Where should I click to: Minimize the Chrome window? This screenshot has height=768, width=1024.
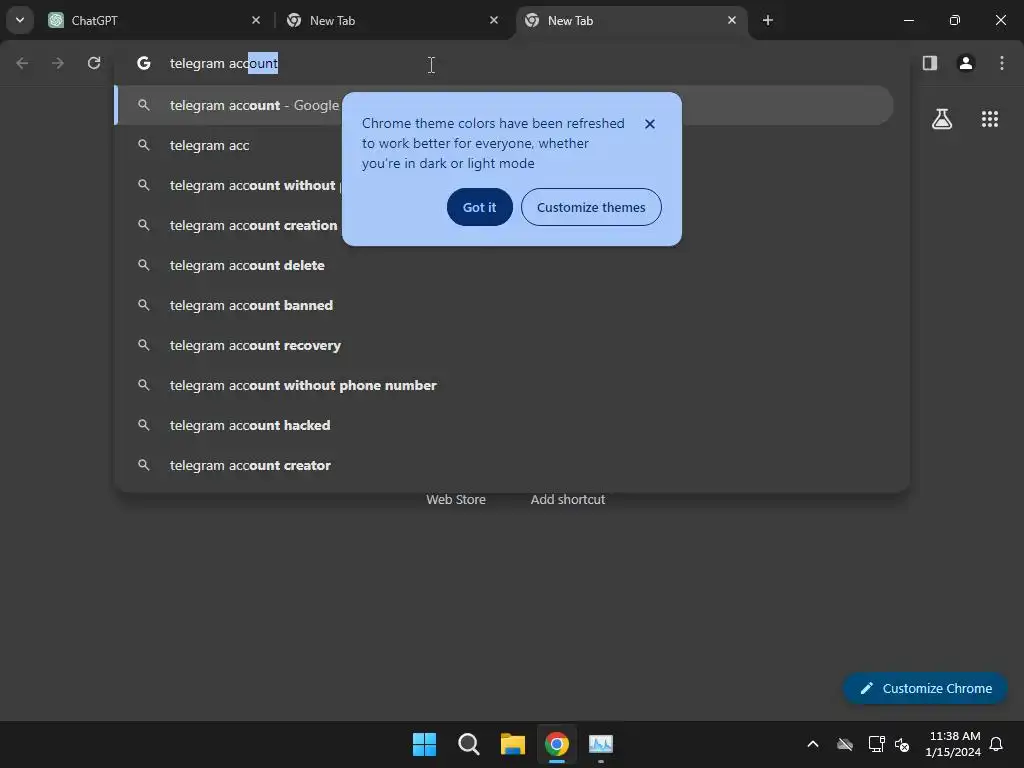pyautogui.click(x=908, y=20)
